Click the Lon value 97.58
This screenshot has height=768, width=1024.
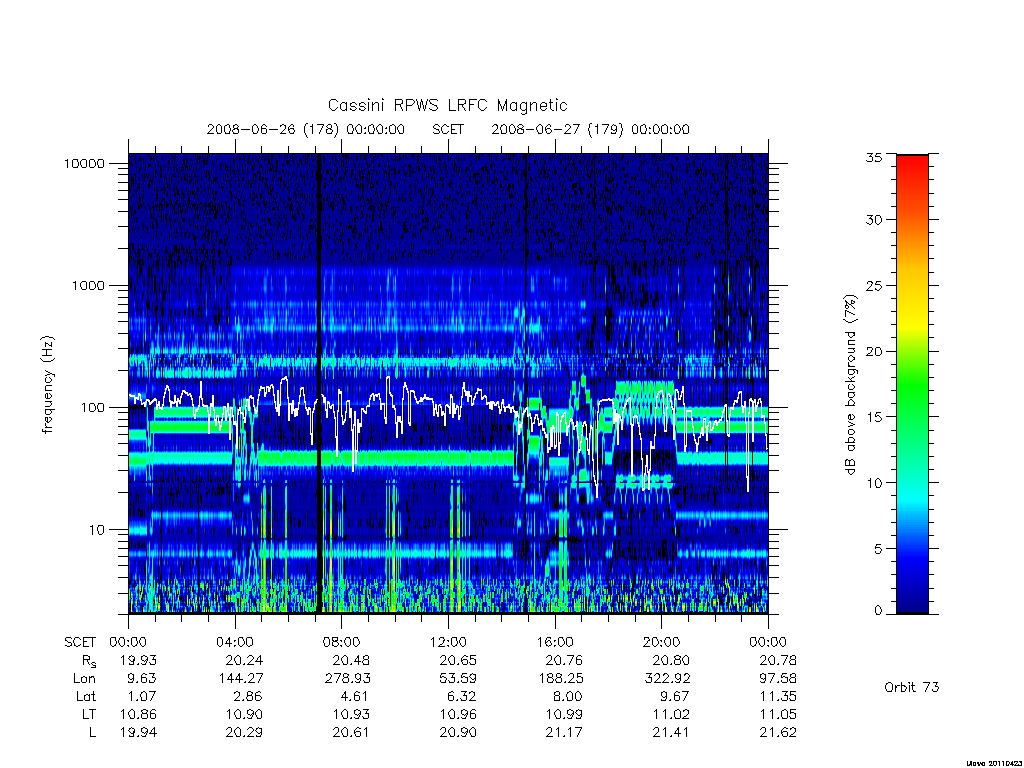pyautogui.click(x=778, y=679)
